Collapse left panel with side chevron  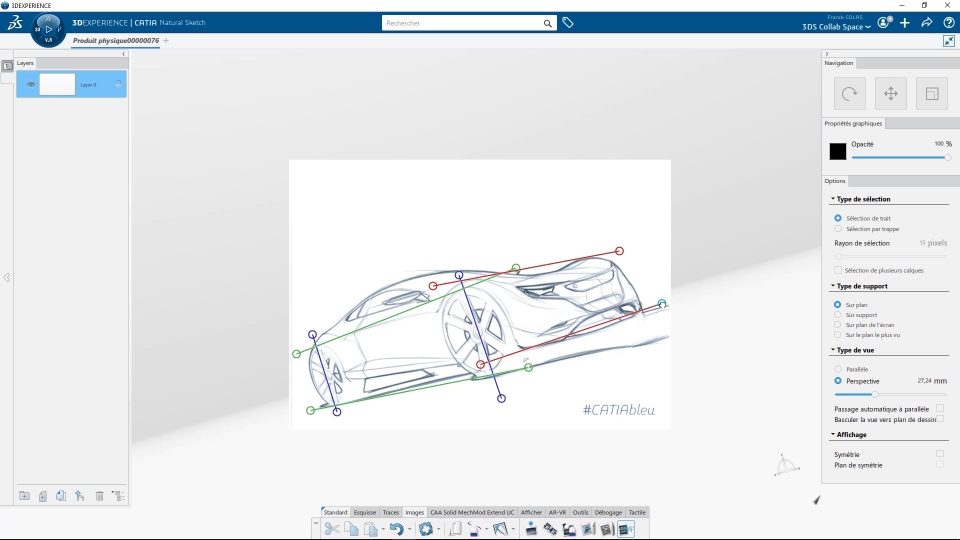[x=7, y=277]
